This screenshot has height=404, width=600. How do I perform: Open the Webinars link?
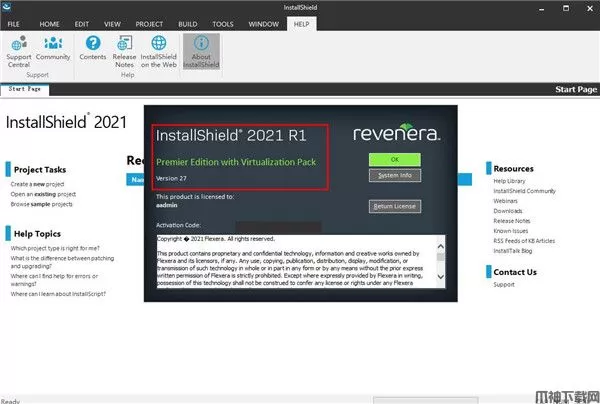click(x=505, y=201)
